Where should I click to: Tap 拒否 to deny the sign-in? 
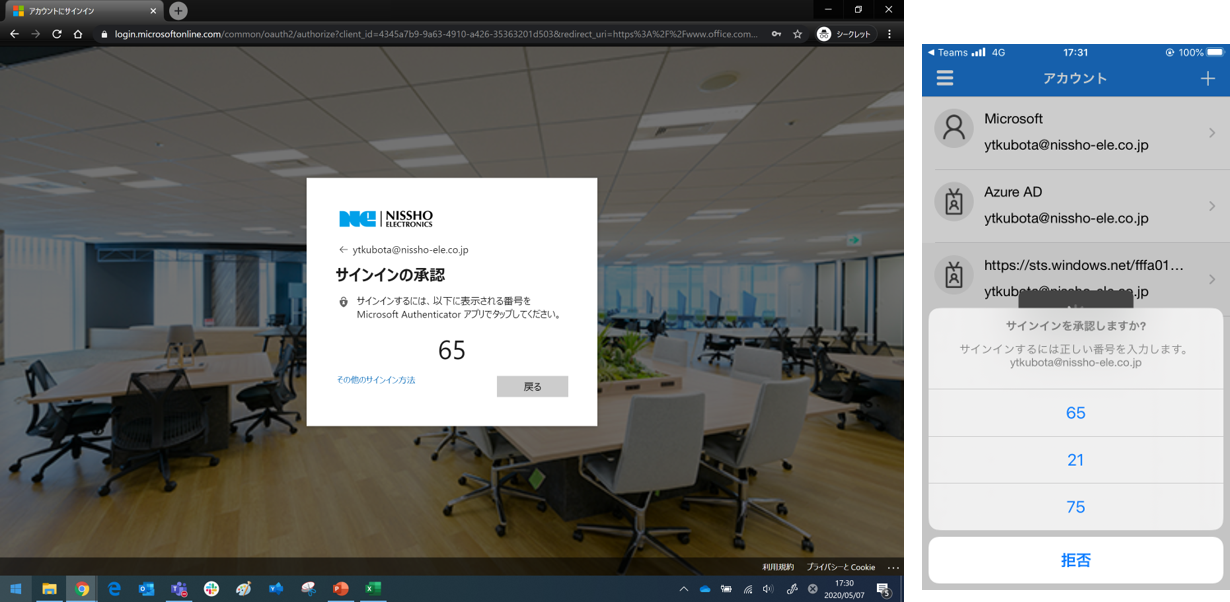click(1076, 560)
